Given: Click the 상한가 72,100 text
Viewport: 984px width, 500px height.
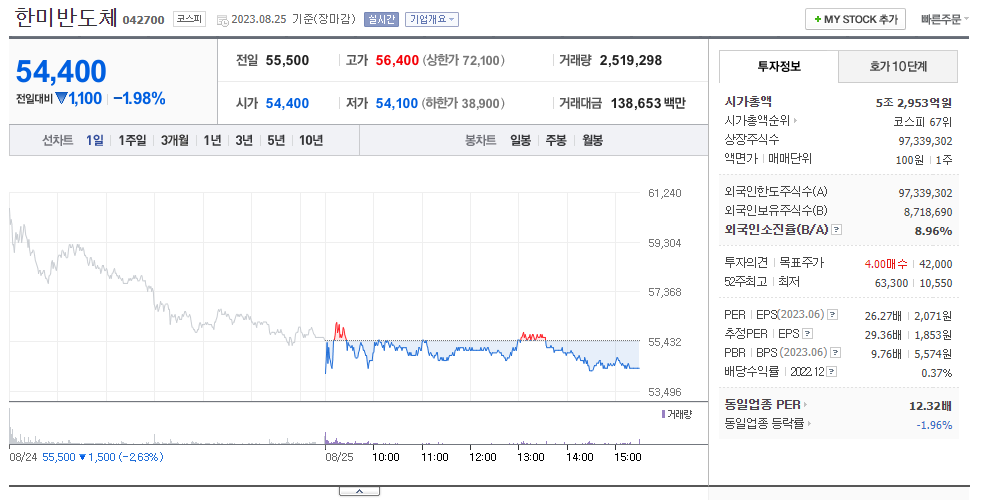Looking at the screenshot, I should [x=464, y=60].
